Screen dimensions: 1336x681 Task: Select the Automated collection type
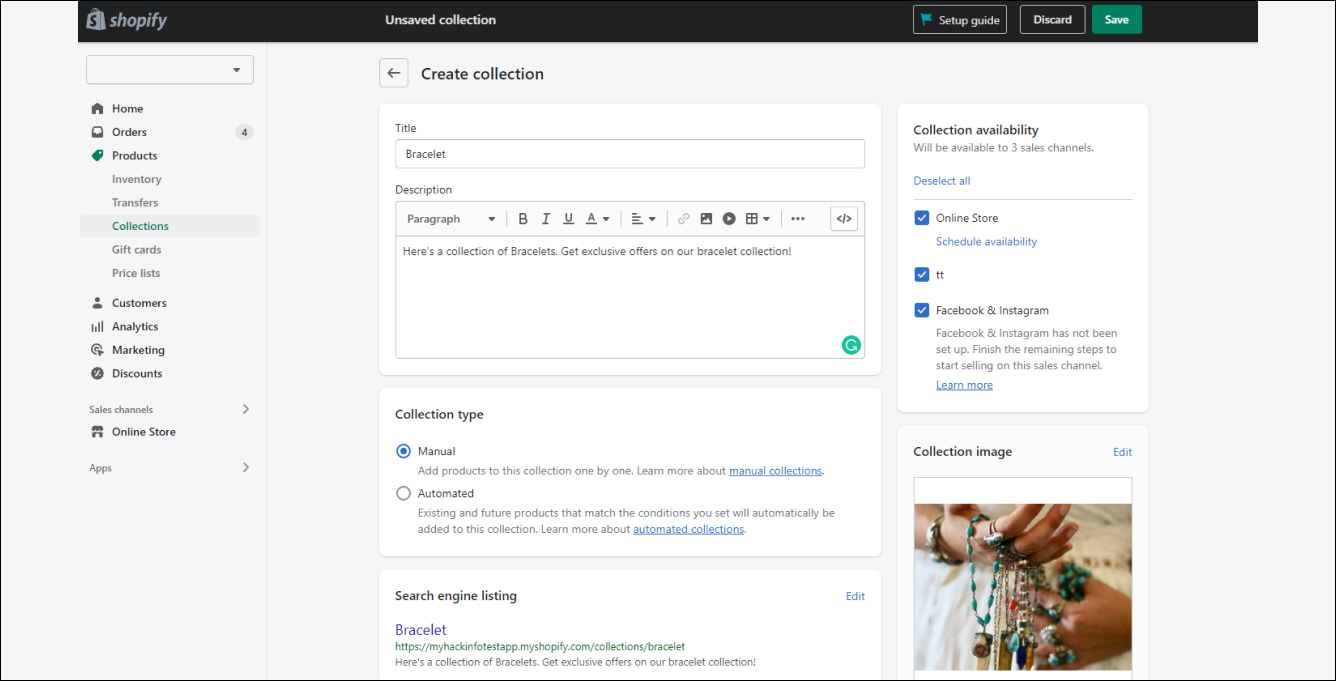(x=403, y=493)
